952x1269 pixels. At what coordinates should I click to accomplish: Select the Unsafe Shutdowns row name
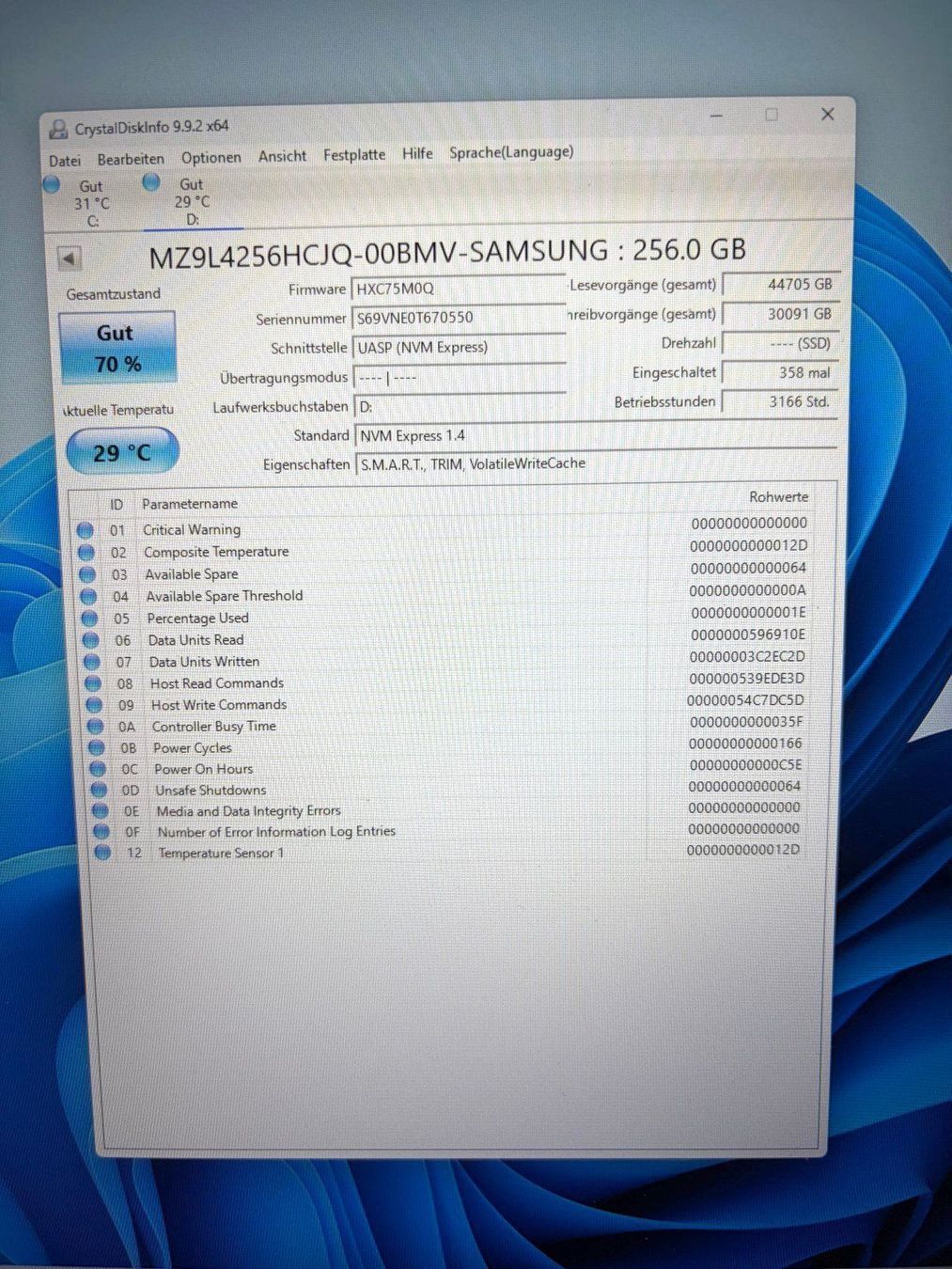(x=211, y=791)
